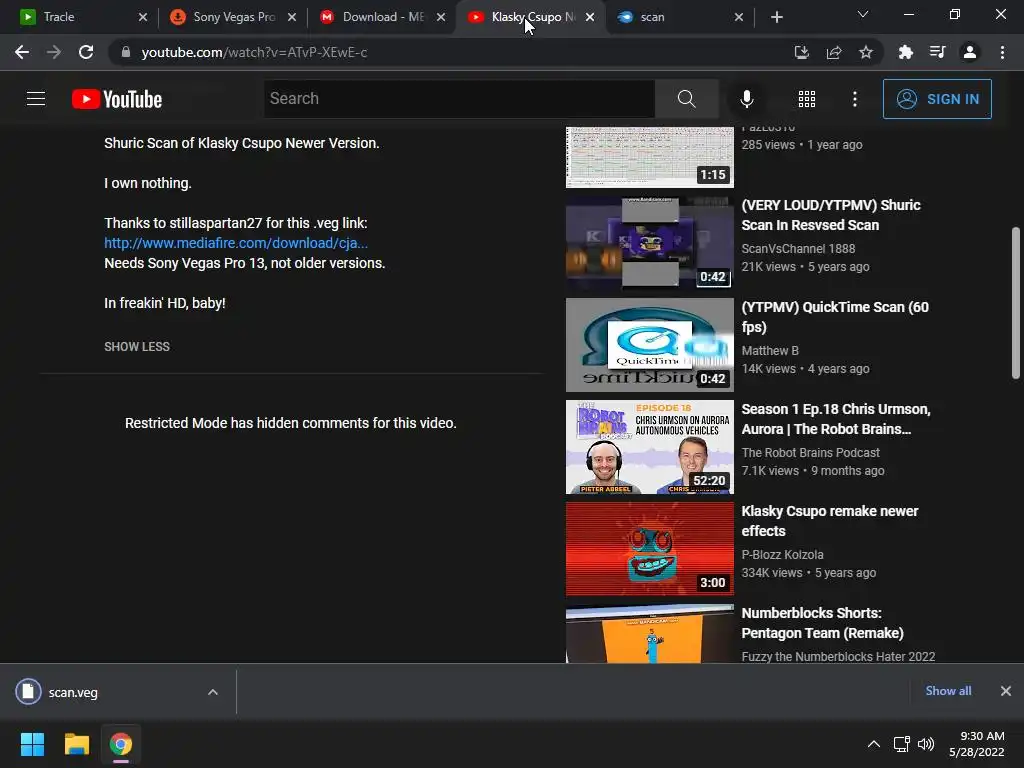This screenshot has width=1024, height=768.
Task: Click Show all downloads
Action: coord(948,691)
